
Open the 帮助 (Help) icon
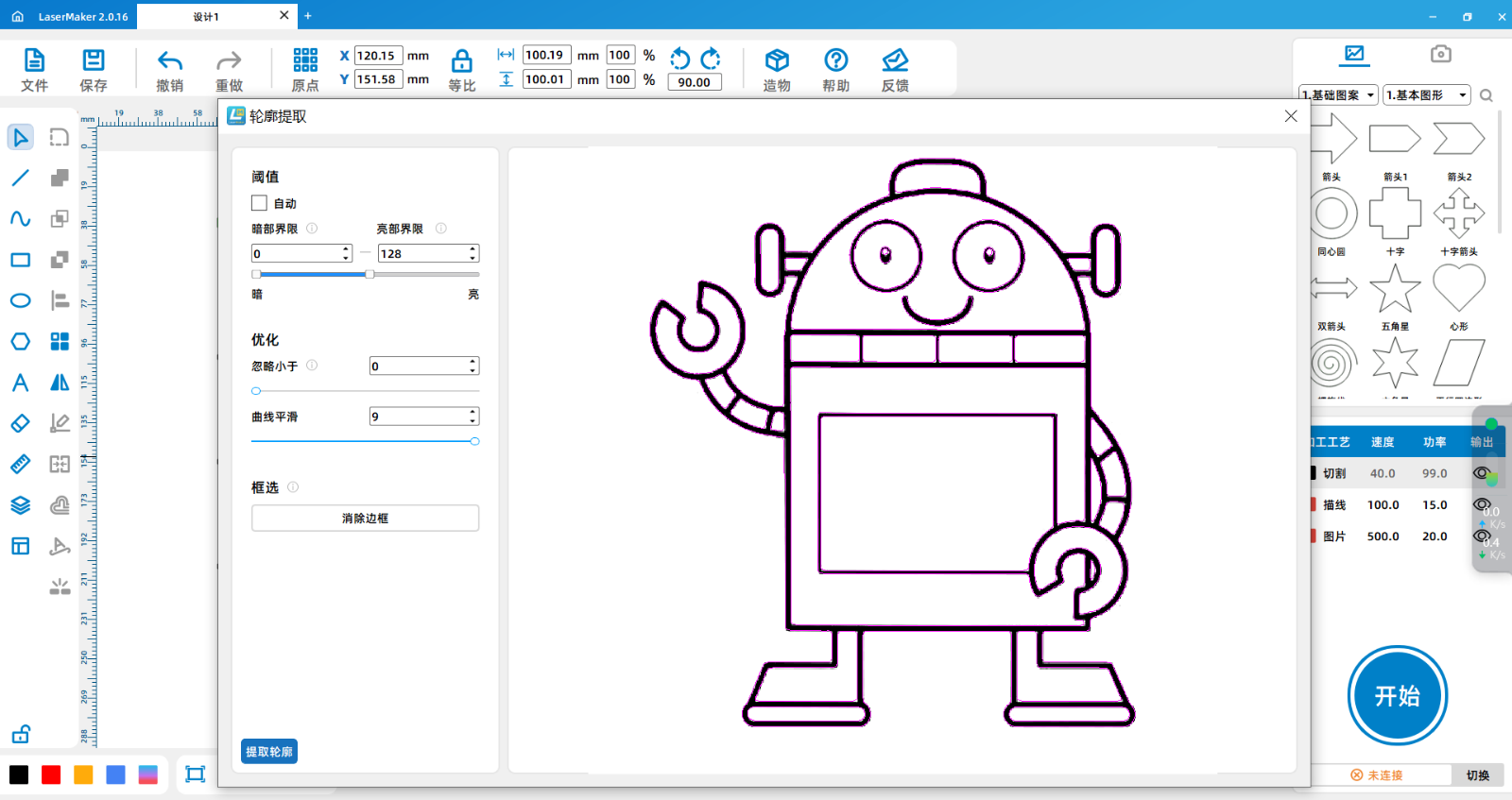835,61
